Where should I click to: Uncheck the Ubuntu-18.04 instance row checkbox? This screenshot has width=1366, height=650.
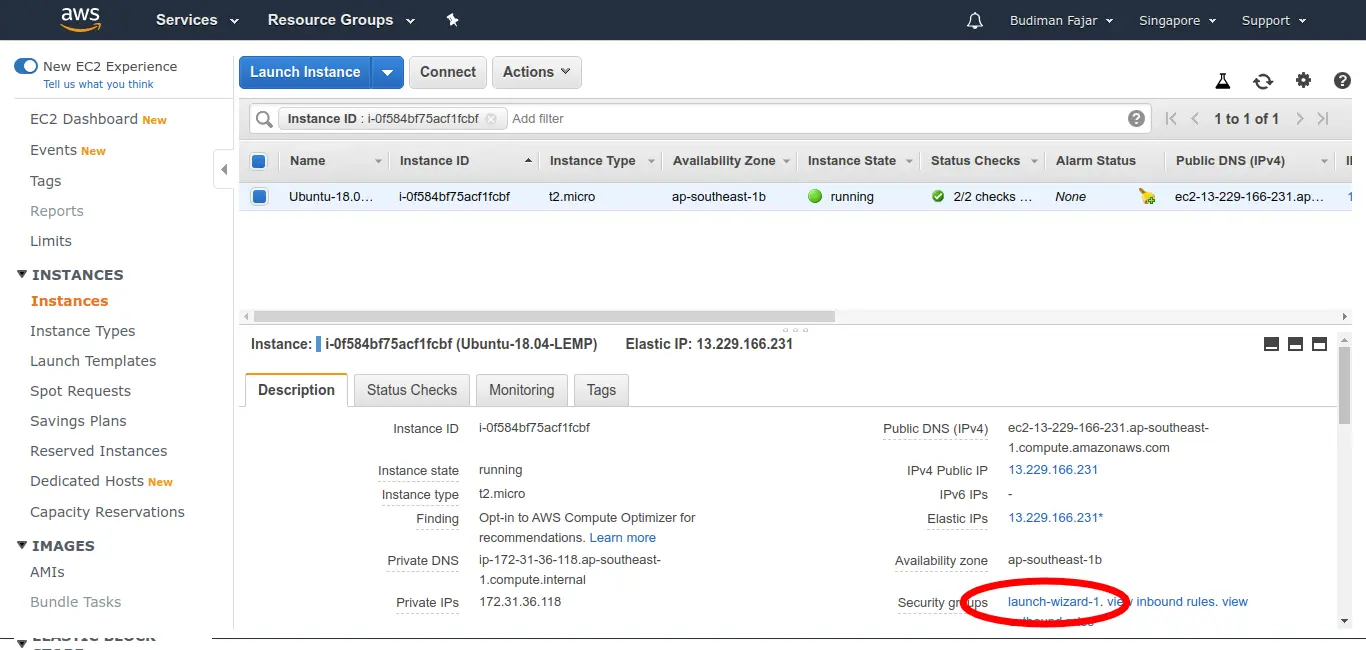coord(259,197)
